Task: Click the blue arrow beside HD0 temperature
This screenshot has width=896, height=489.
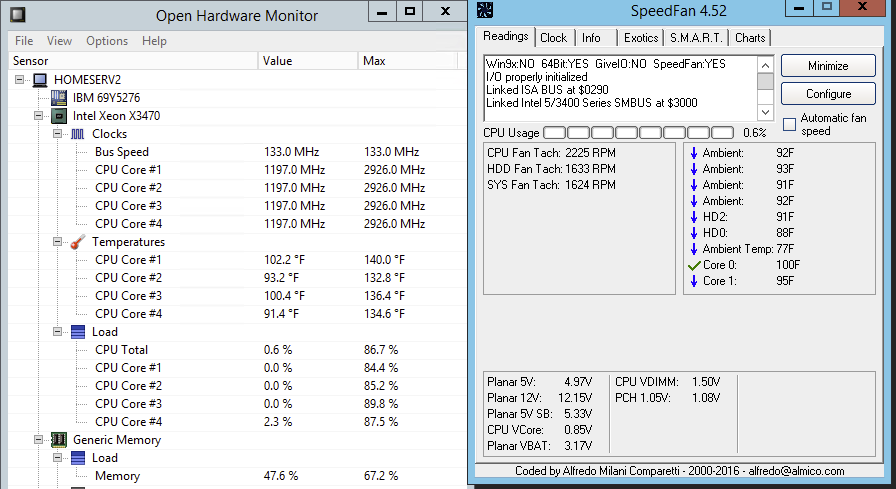Action: click(694, 233)
